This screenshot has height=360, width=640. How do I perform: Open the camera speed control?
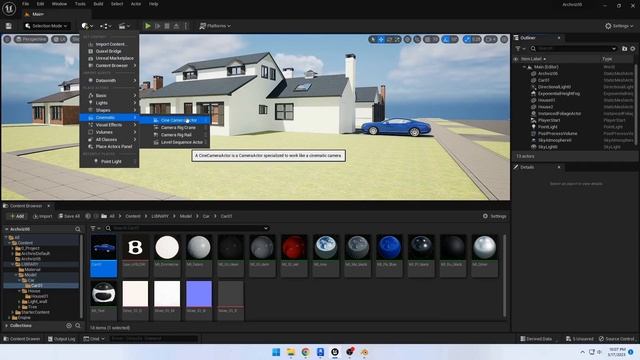[491, 39]
